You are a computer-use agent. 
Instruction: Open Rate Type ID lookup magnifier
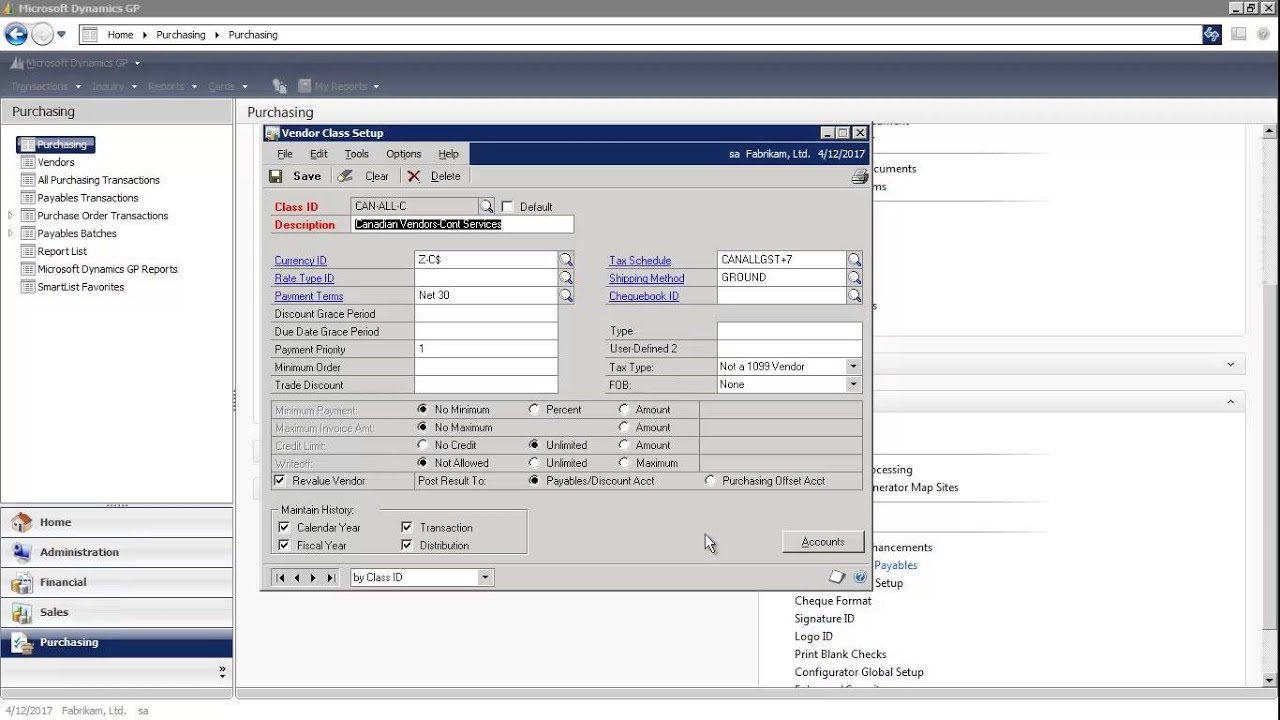pos(566,278)
